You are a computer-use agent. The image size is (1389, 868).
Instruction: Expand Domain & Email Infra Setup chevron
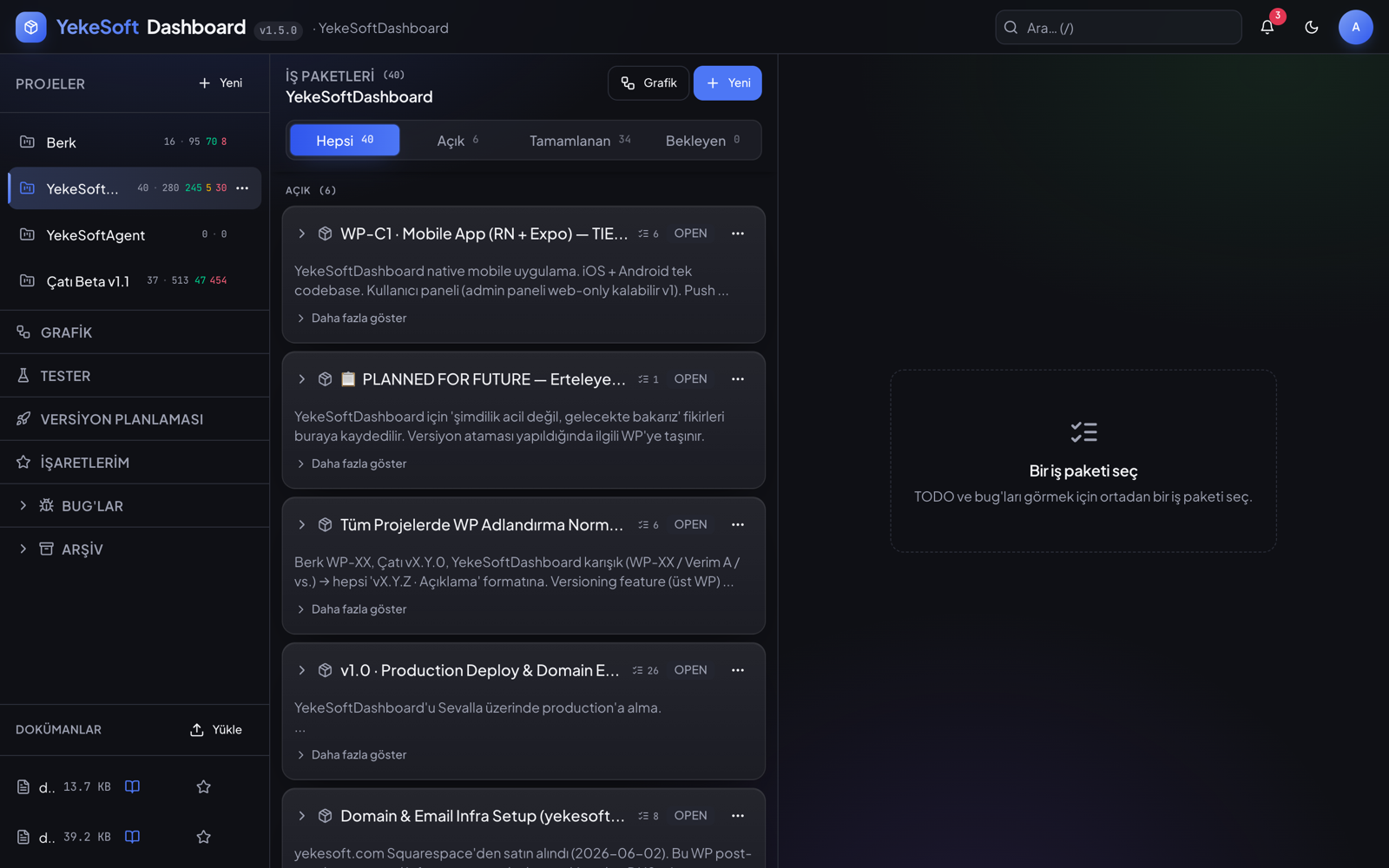[301, 816]
